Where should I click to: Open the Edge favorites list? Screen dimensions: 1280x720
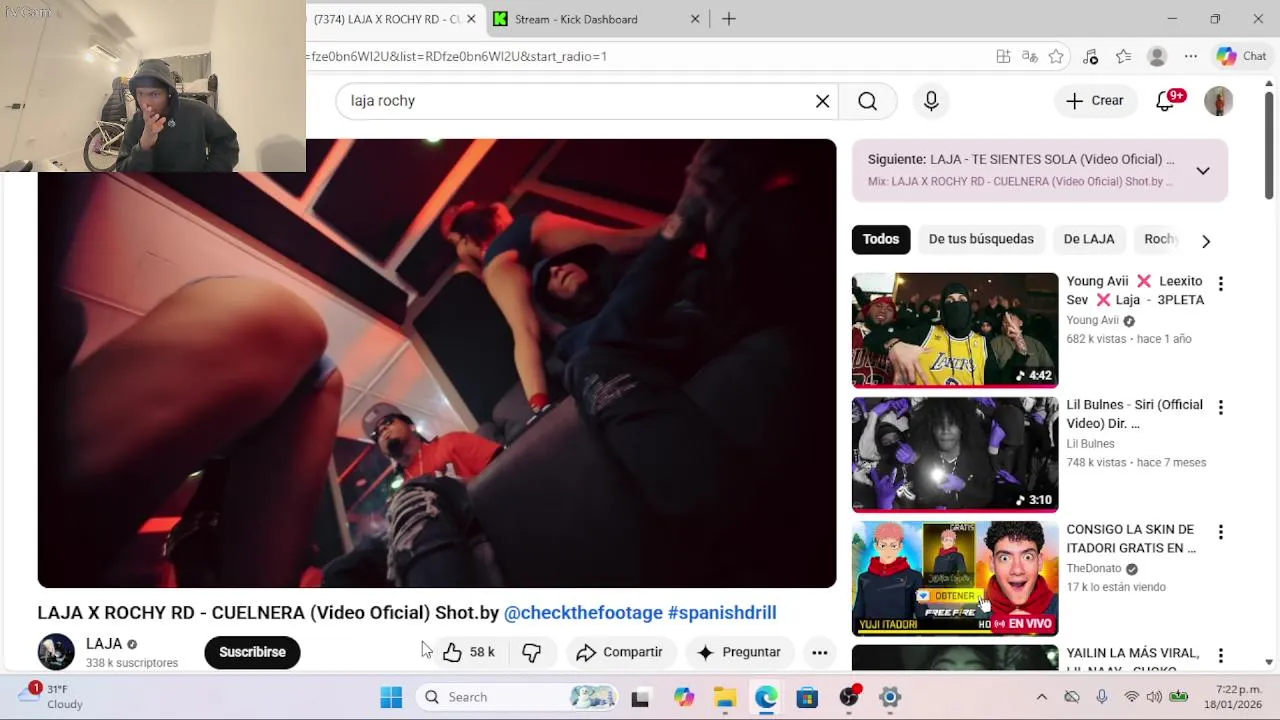(1123, 56)
